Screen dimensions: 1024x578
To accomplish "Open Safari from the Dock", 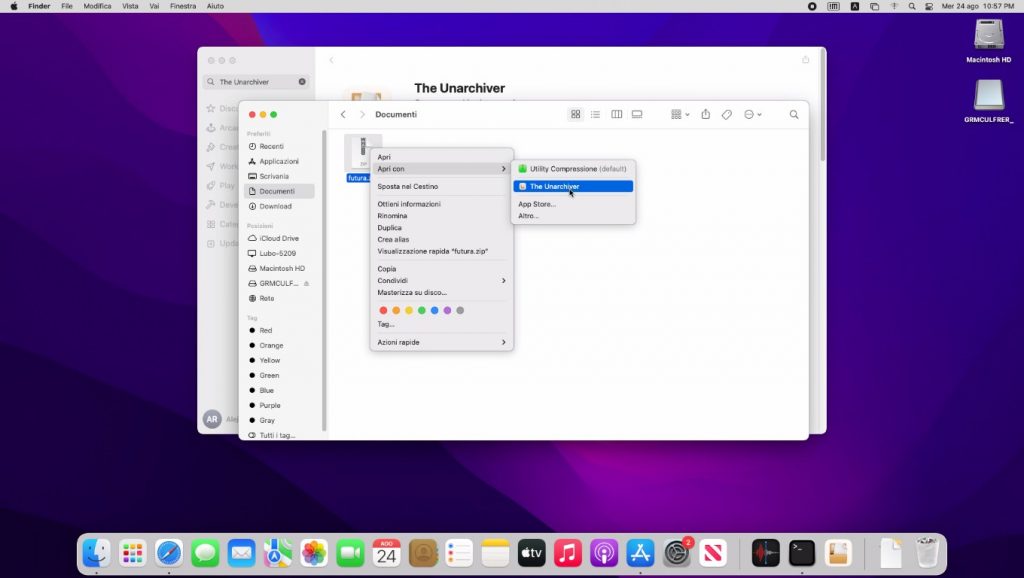I will [x=169, y=553].
